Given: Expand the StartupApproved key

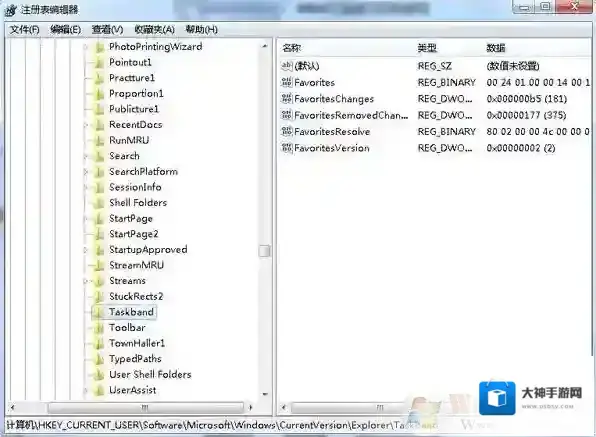Looking at the screenshot, I should point(86,250).
